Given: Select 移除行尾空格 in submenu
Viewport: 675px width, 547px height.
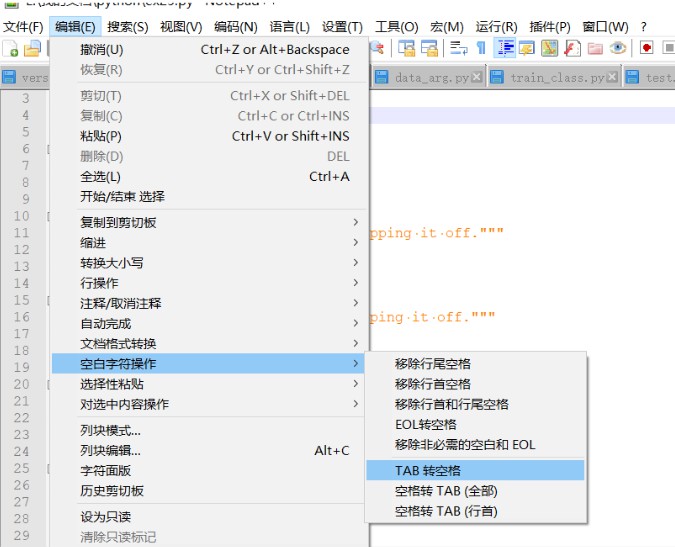Looking at the screenshot, I should pyautogui.click(x=475, y=364).
